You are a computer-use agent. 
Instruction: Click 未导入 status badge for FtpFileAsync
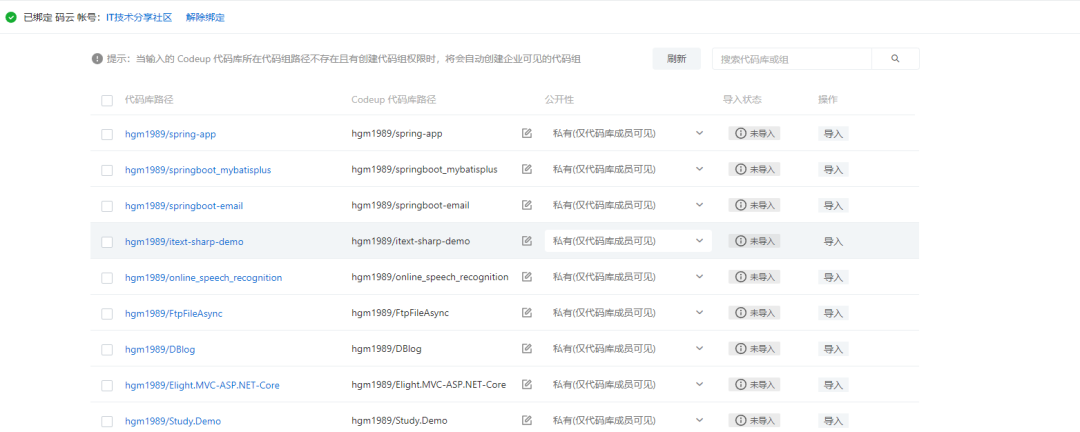(754, 312)
